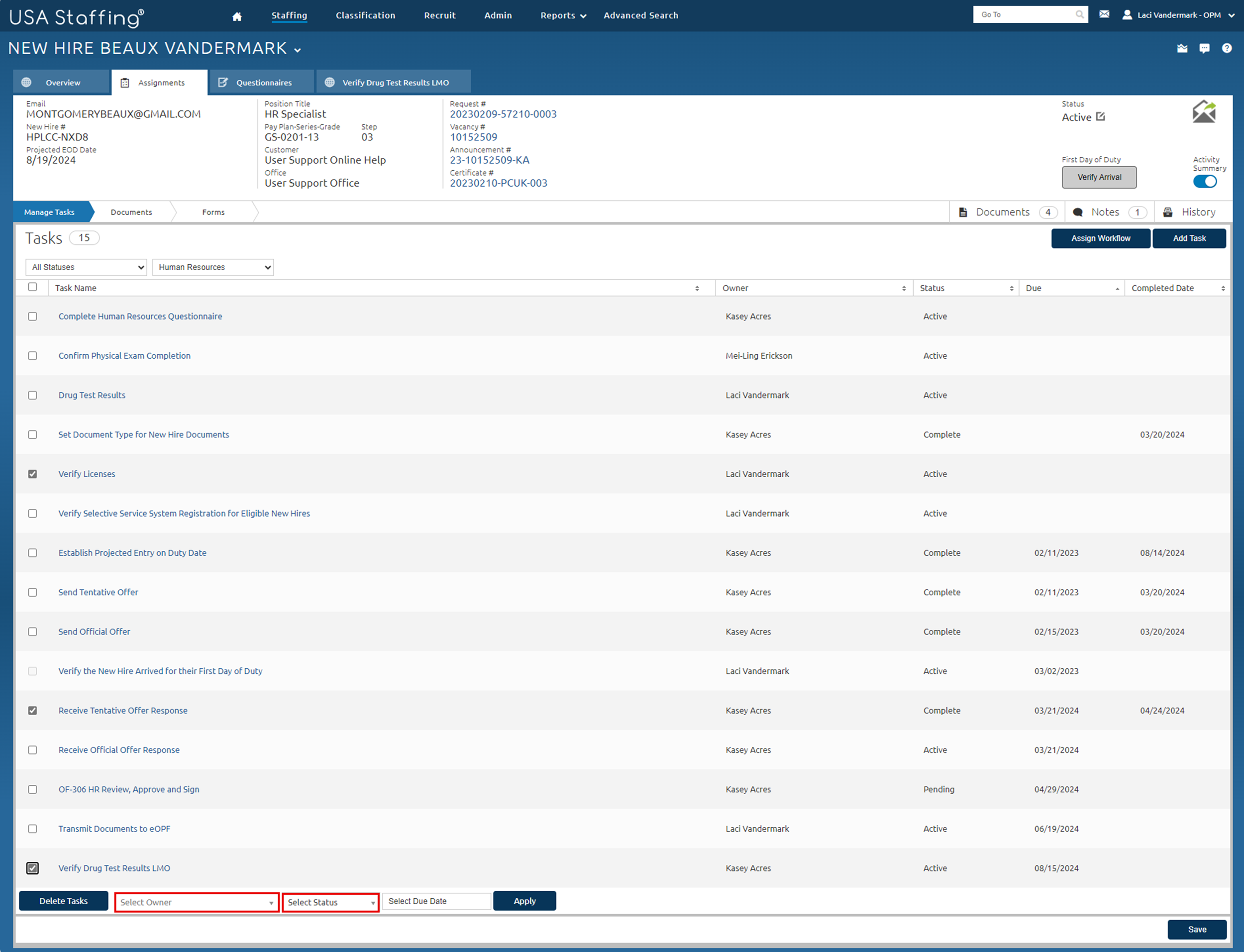
Task: Click the Home icon in the navigation bar
Action: [x=237, y=15]
